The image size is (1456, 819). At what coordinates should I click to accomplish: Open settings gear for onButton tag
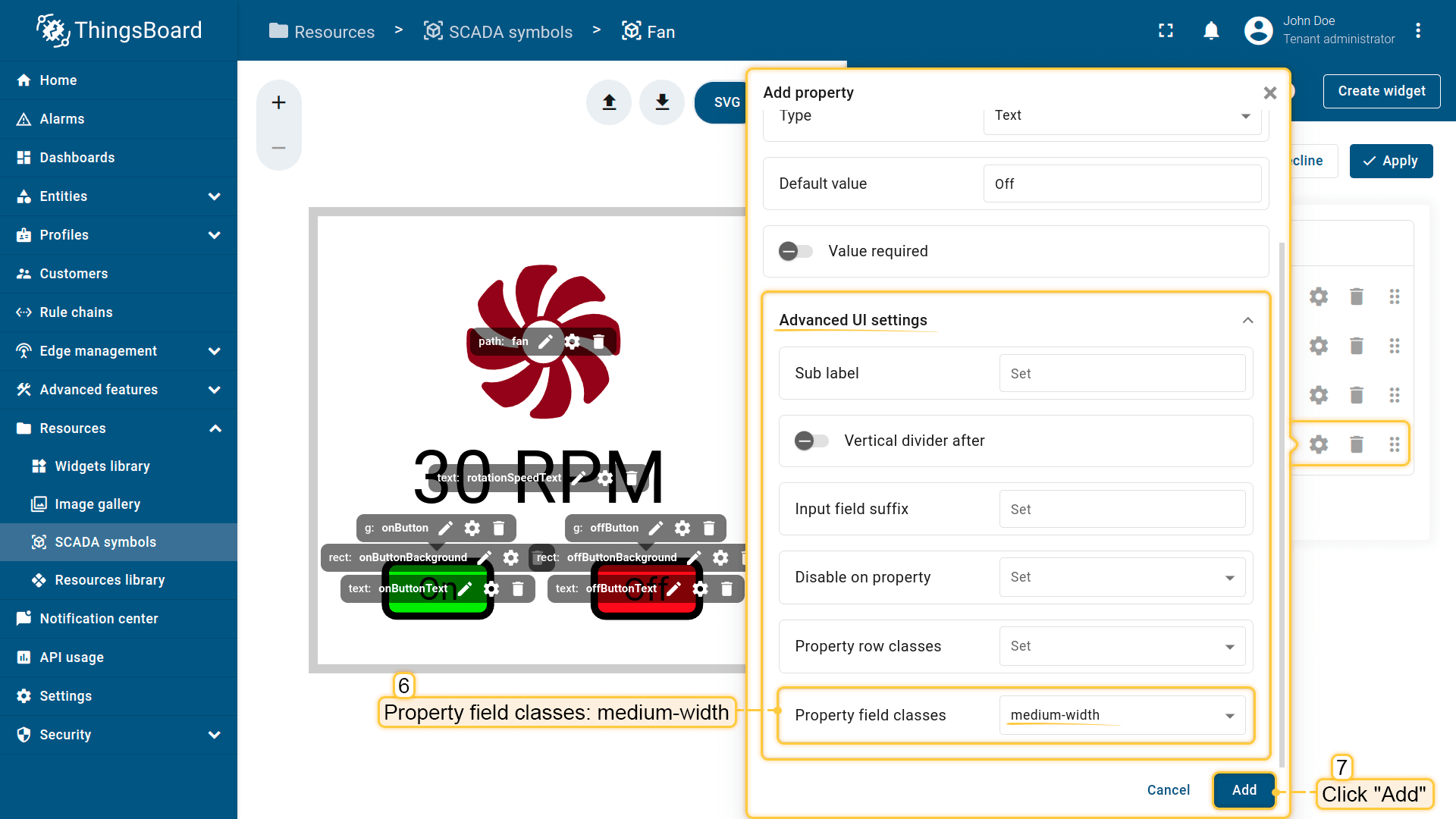(x=472, y=529)
